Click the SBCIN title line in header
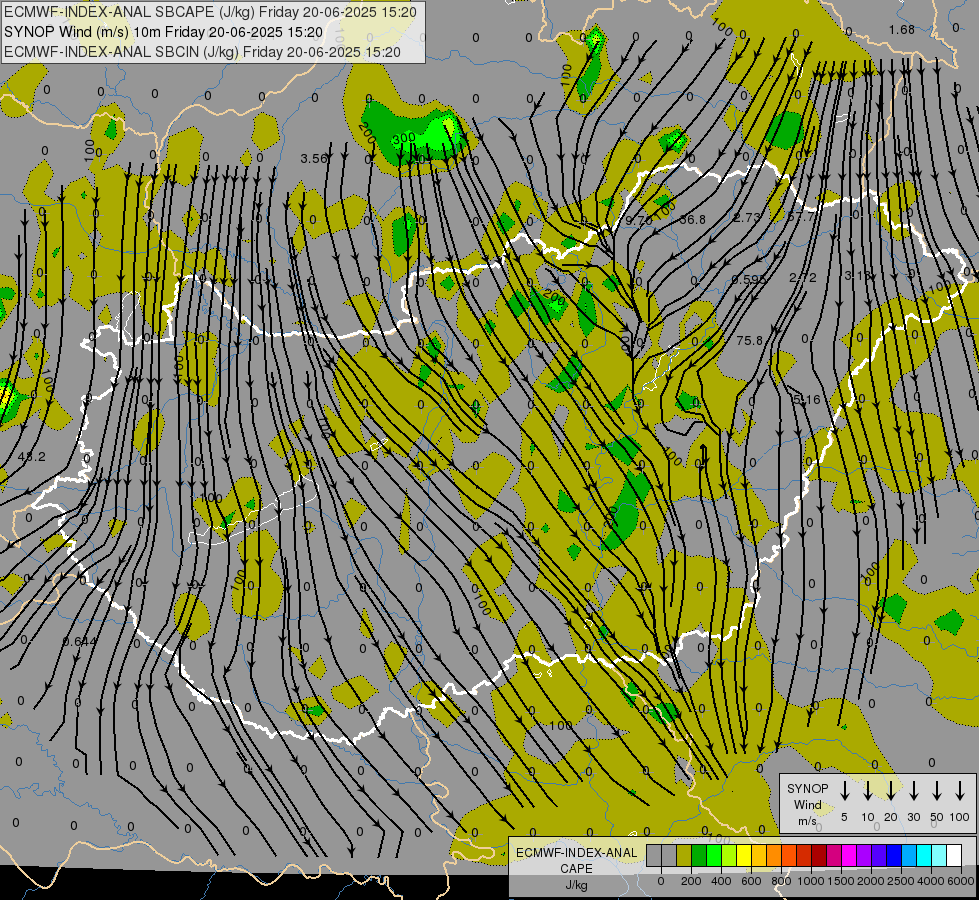This screenshot has width=979, height=900. [202, 52]
